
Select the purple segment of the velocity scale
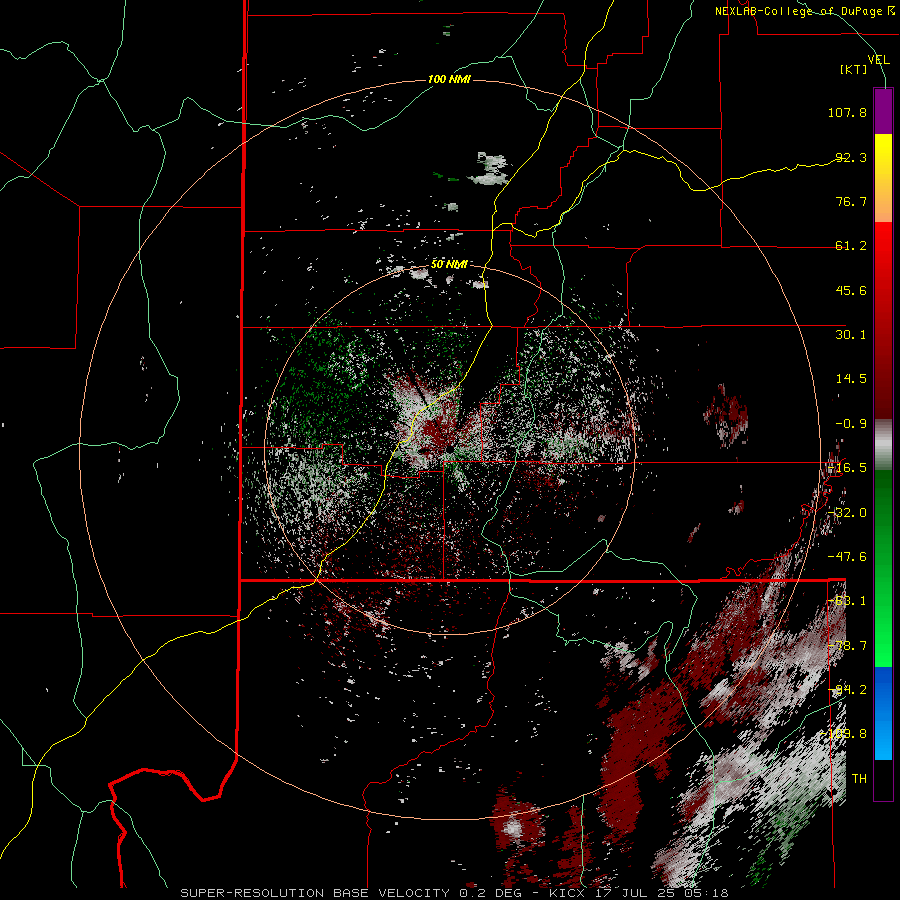point(883,111)
